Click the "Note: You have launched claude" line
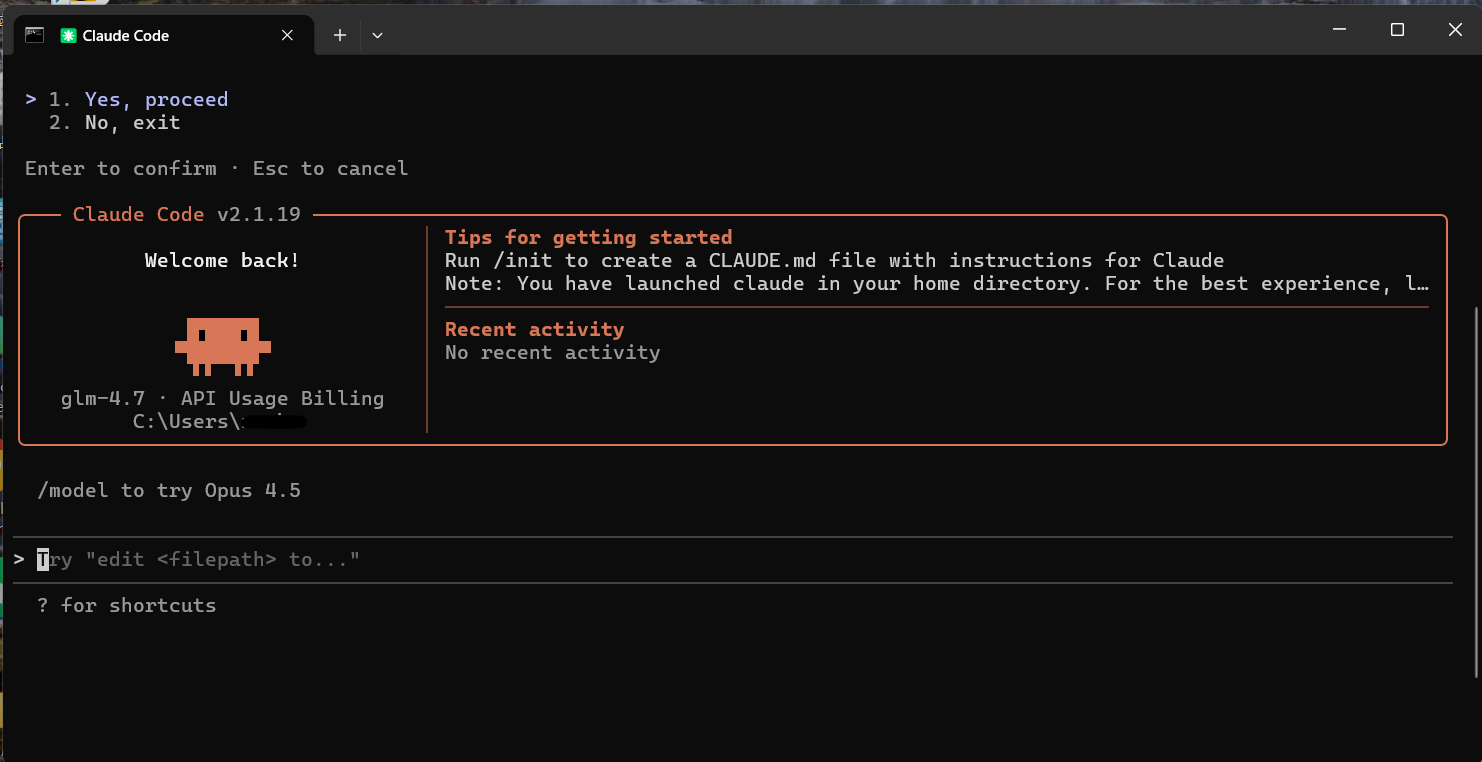Viewport: 1482px width, 762px height. (937, 283)
